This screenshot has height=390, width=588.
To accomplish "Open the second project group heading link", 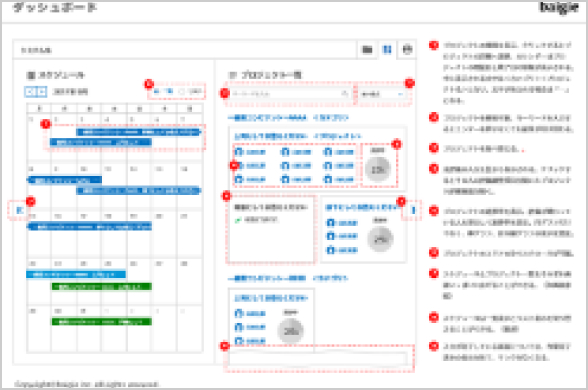I will click(x=267, y=278).
